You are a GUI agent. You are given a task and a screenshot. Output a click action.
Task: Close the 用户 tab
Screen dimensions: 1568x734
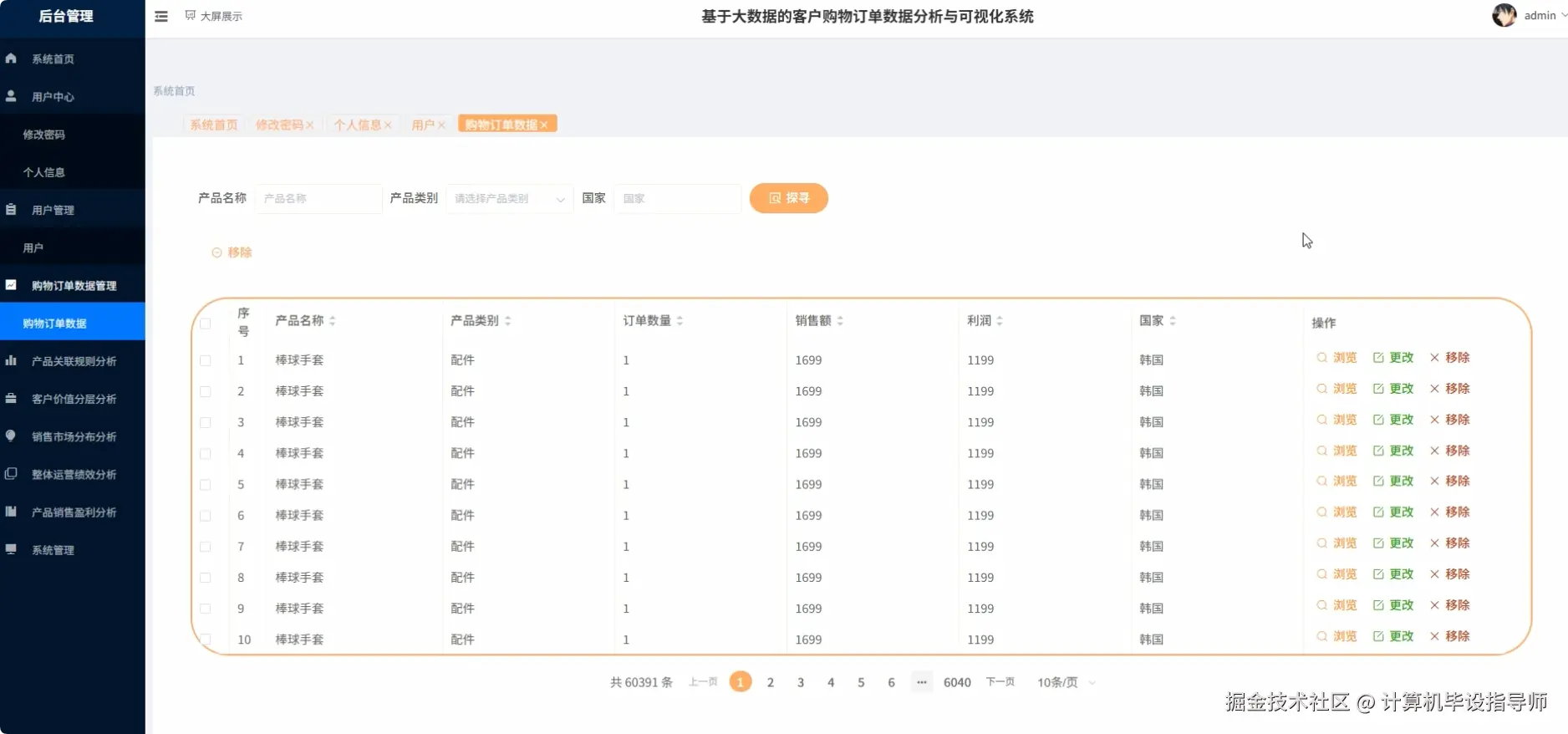[x=441, y=125]
